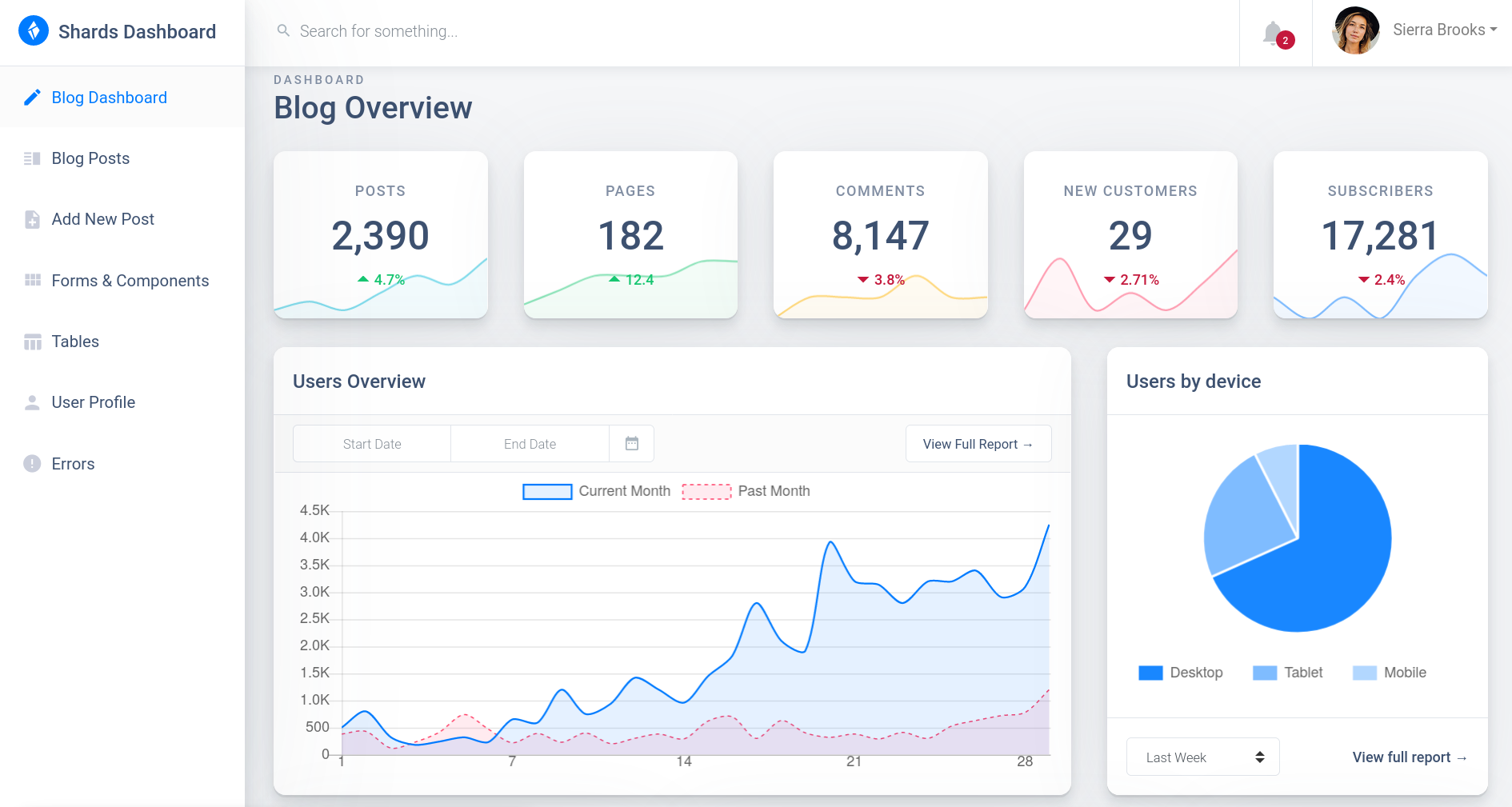Click Sierra Brooks avatar photo
The image size is (1512, 807).
1355,31
